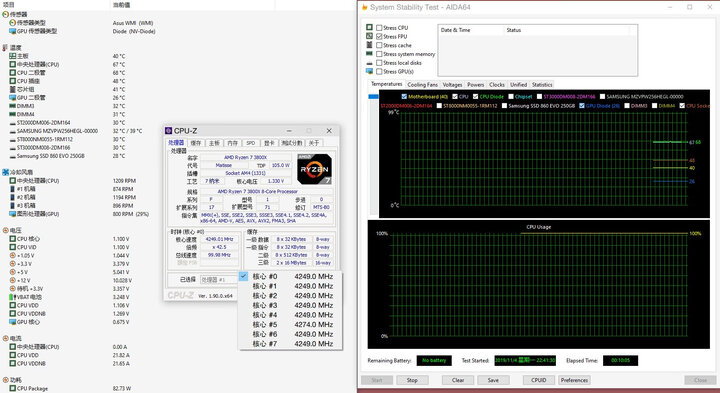Click the drive icon beside Samsung SSD 860 EVO 250GB

tap(13, 156)
